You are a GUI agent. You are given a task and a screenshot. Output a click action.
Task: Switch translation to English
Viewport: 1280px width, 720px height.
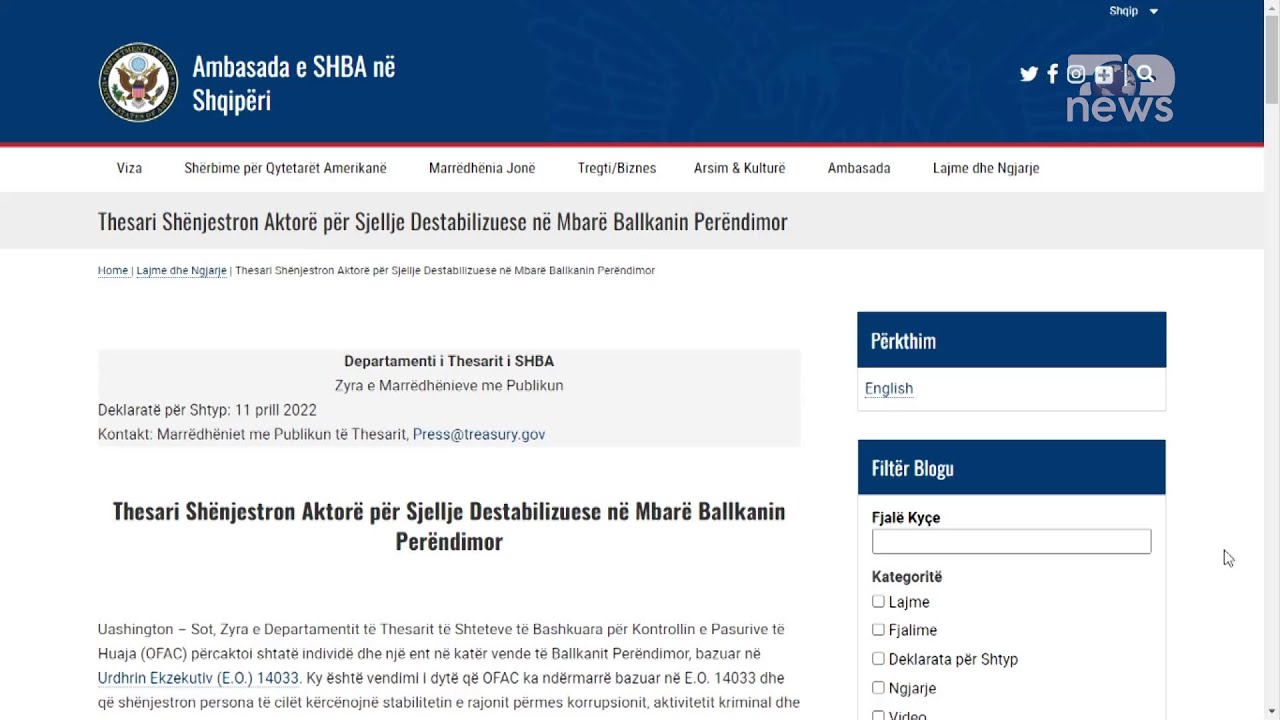(x=889, y=388)
